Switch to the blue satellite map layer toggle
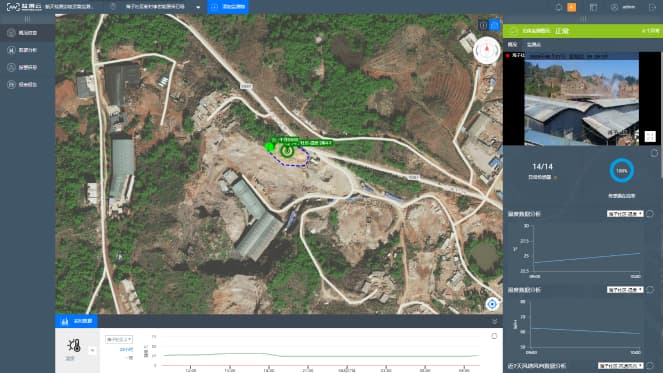Viewport: 663px width, 373px height. [x=494, y=25]
